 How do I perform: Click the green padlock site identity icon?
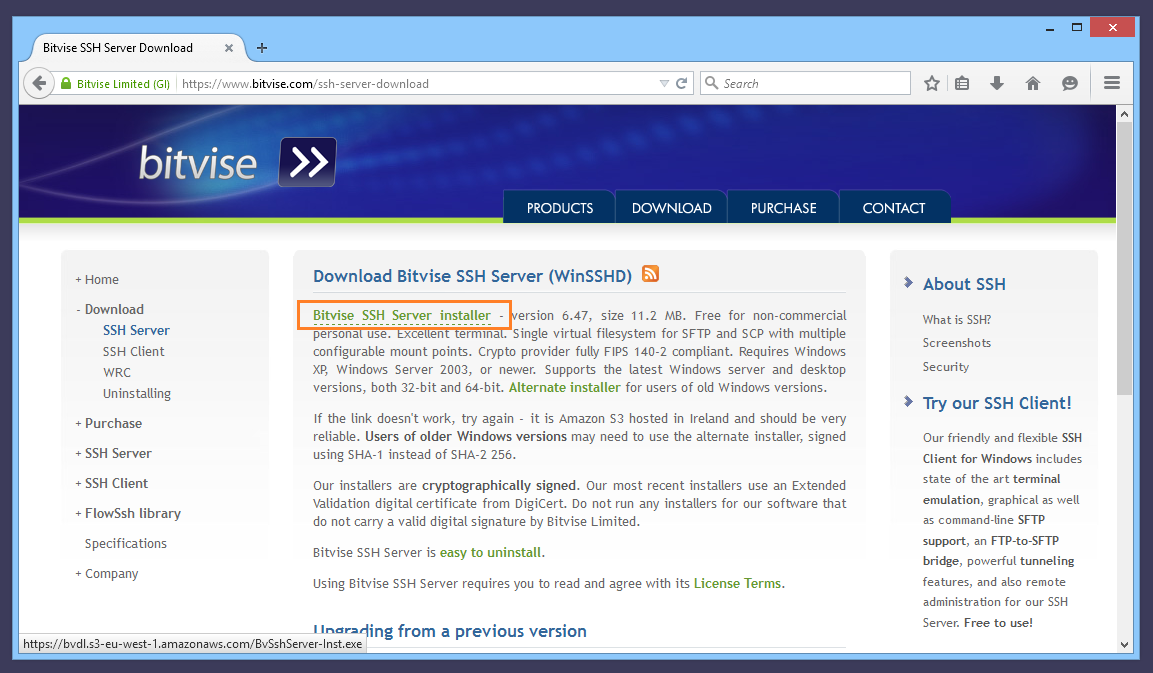click(66, 83)
